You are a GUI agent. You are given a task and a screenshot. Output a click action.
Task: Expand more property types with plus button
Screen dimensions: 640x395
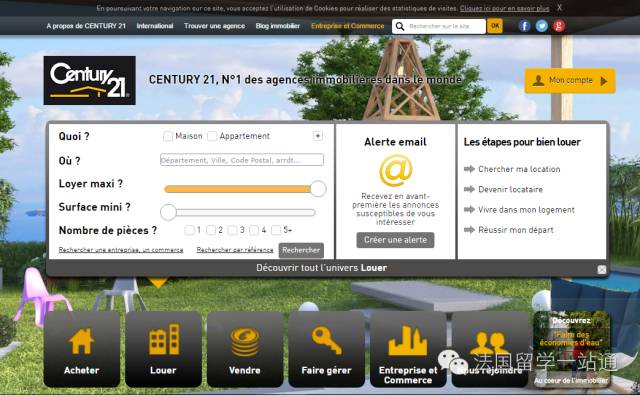coord(318,136)
